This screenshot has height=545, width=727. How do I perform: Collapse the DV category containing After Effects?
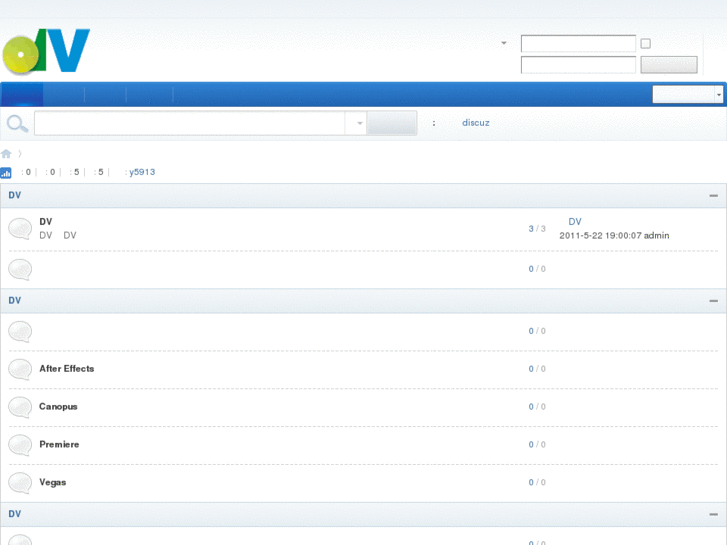[713, 301]
